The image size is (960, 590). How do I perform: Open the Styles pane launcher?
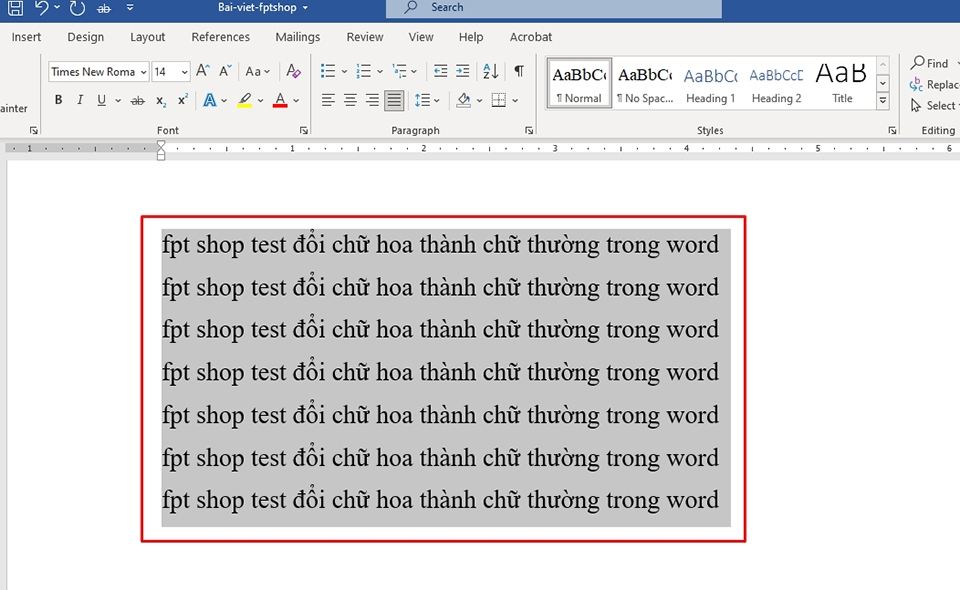[893, 130]
